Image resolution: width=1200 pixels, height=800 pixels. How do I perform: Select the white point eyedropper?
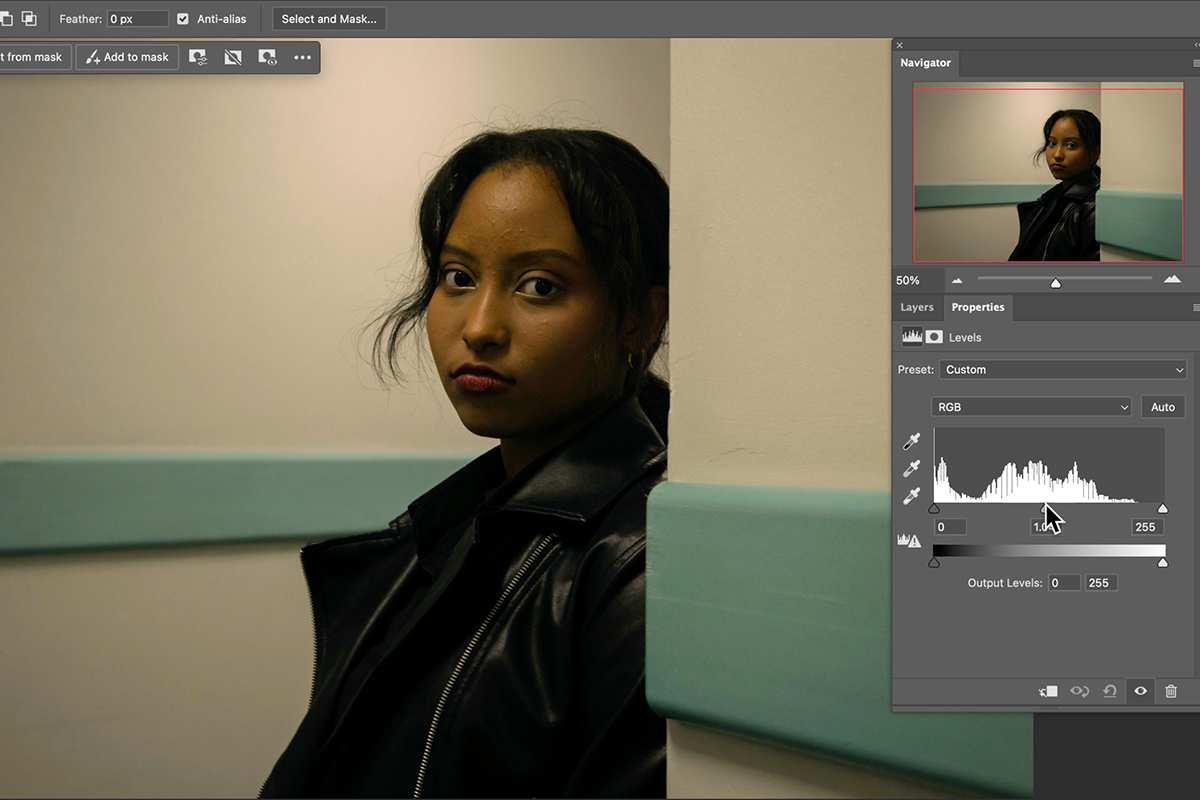pos(910,495)
